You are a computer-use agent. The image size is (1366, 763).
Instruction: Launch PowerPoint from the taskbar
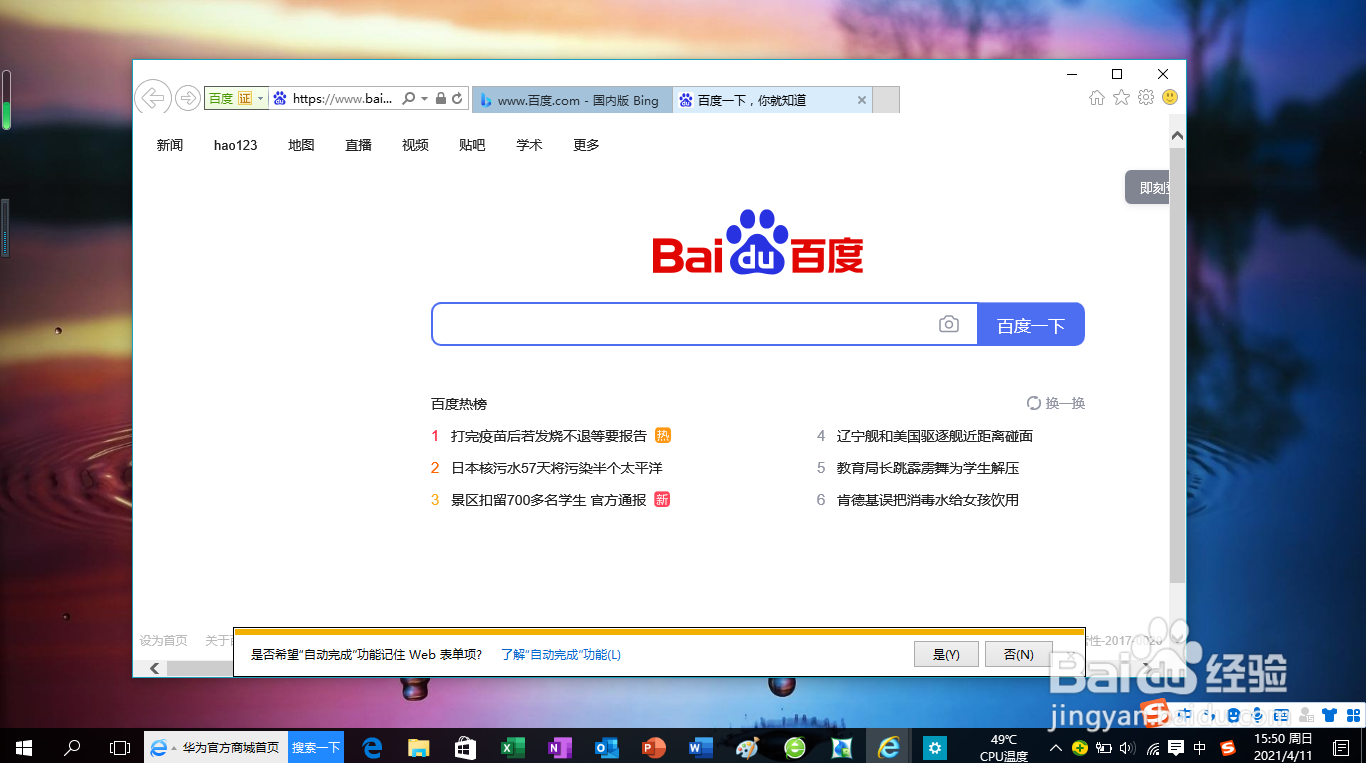pos(654,747)
